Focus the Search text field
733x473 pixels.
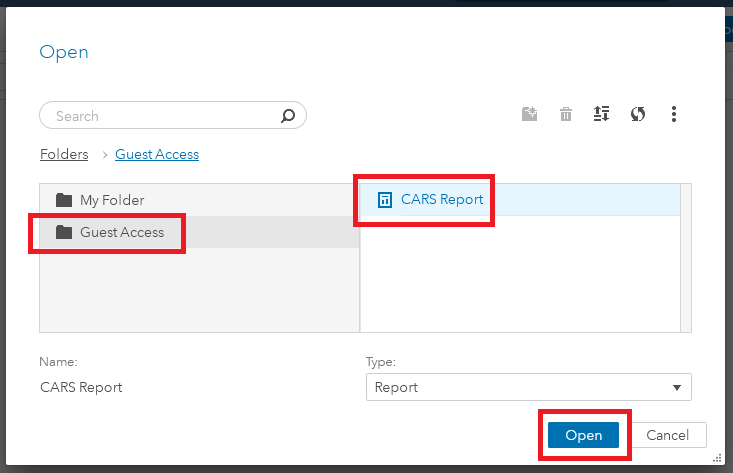160,116
